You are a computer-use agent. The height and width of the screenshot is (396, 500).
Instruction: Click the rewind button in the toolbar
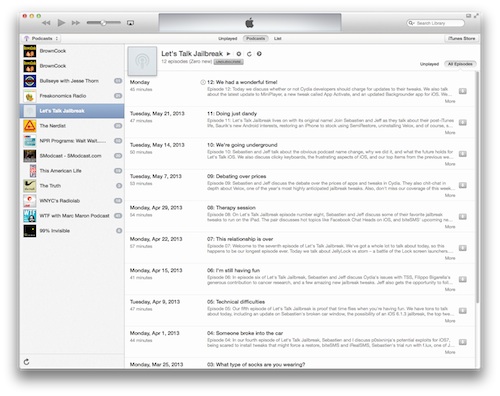[46, 23]
